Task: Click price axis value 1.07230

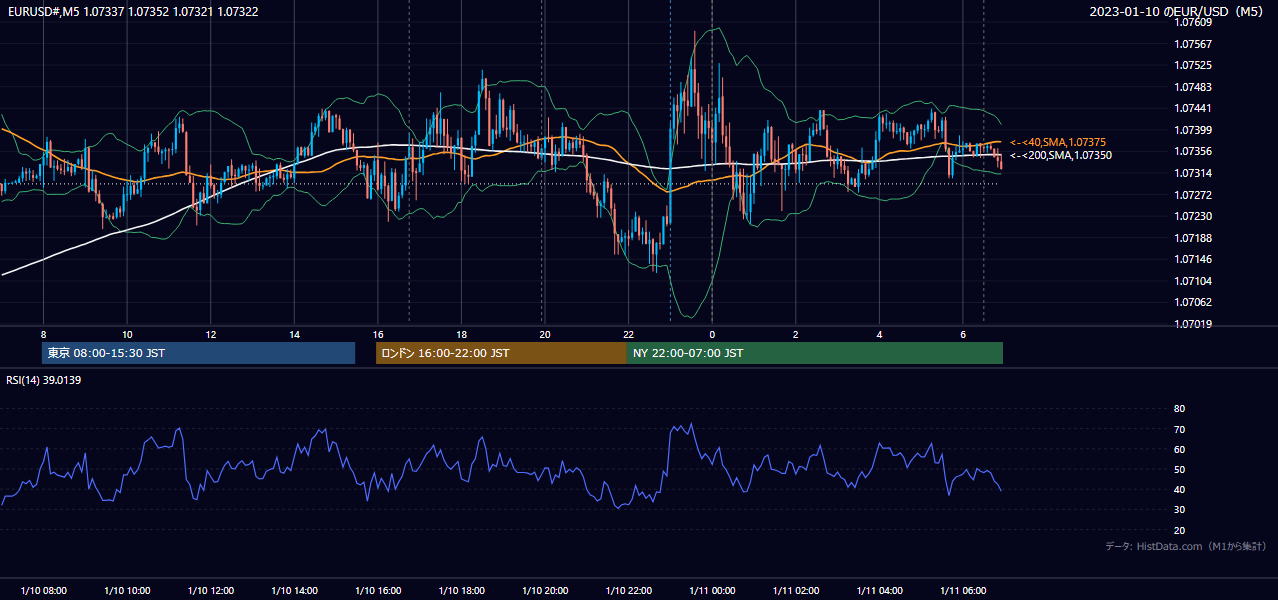Action: tap(1193, 216)
